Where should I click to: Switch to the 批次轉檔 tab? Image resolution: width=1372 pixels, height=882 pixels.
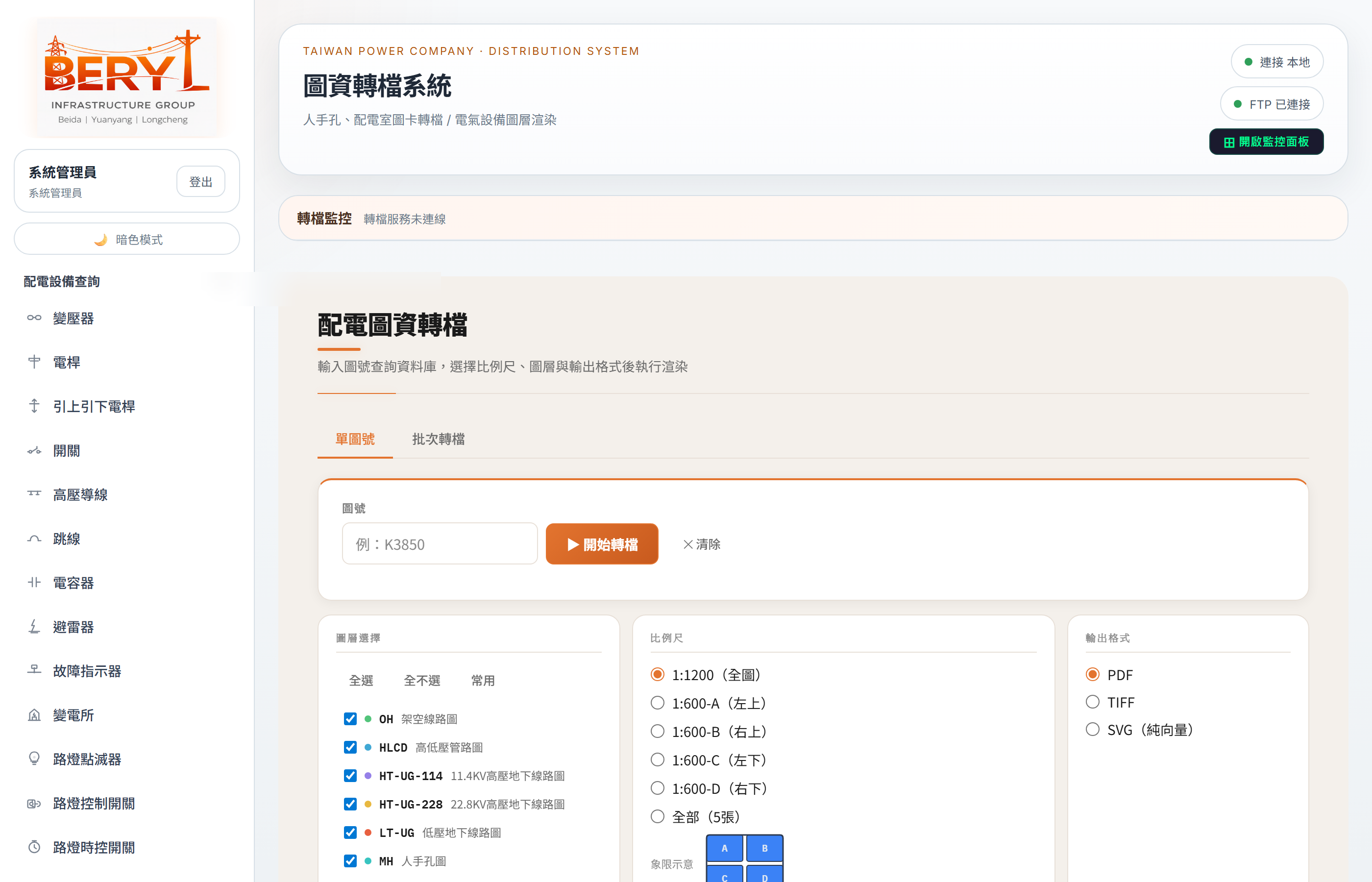point(439,439)
